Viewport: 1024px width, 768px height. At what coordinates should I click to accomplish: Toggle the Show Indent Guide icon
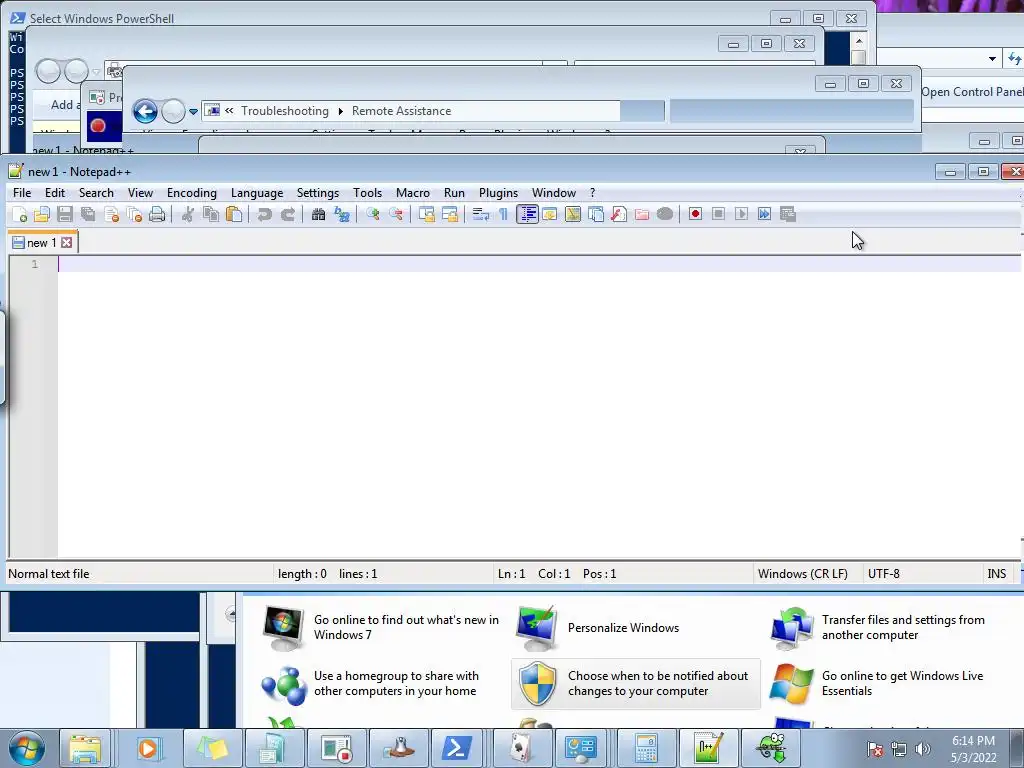coord(527,214)
